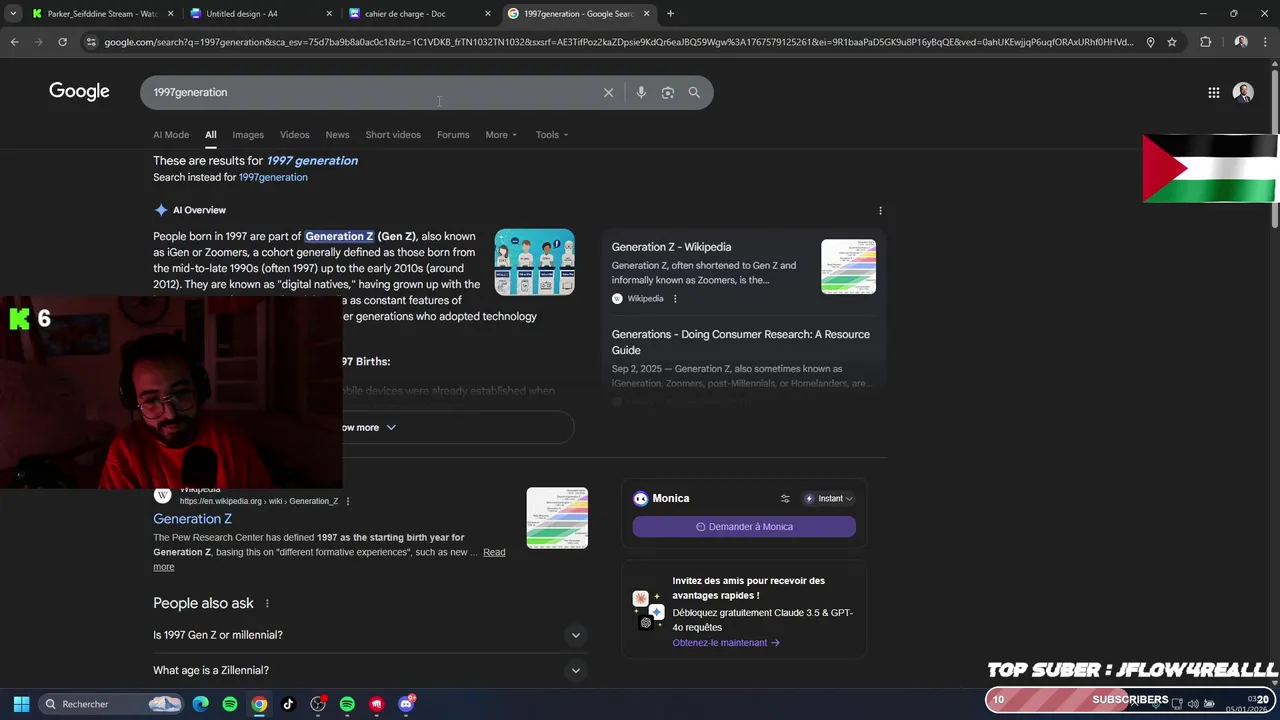Follow "Obtenez-le maintenant" link
This screenshot has height=720, width=1280.
[725, 643]
